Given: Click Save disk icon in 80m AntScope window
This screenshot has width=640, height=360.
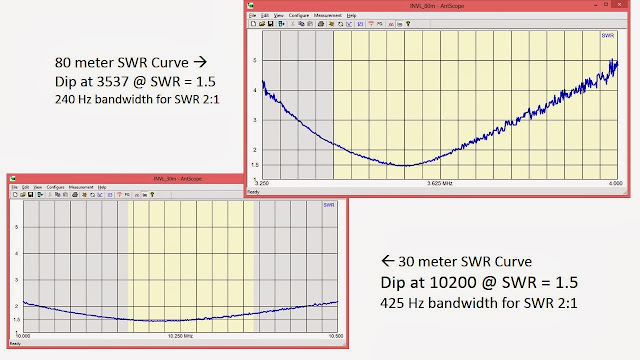Looking at the screenshot, I should (271, 24).
